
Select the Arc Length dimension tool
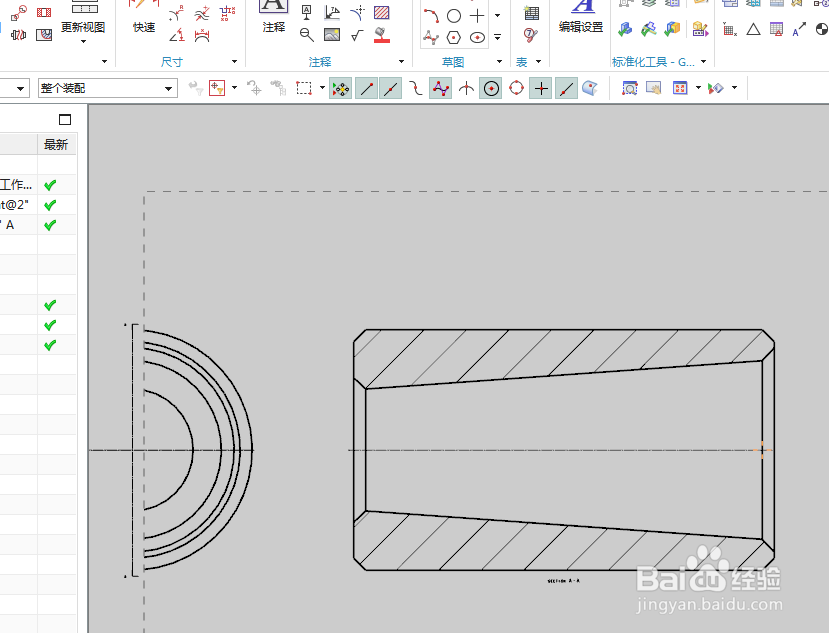202,35
